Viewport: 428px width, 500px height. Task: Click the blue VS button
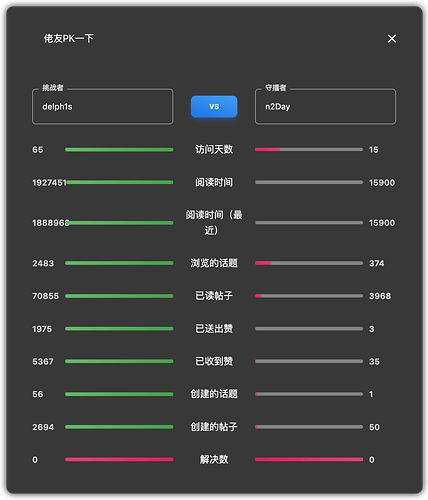(x=214, y=106)
